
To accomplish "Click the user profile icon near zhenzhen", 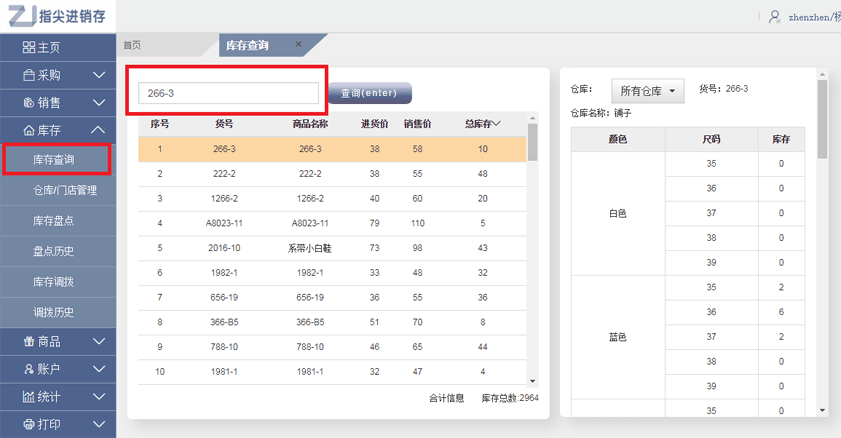I will click(774, 16).
